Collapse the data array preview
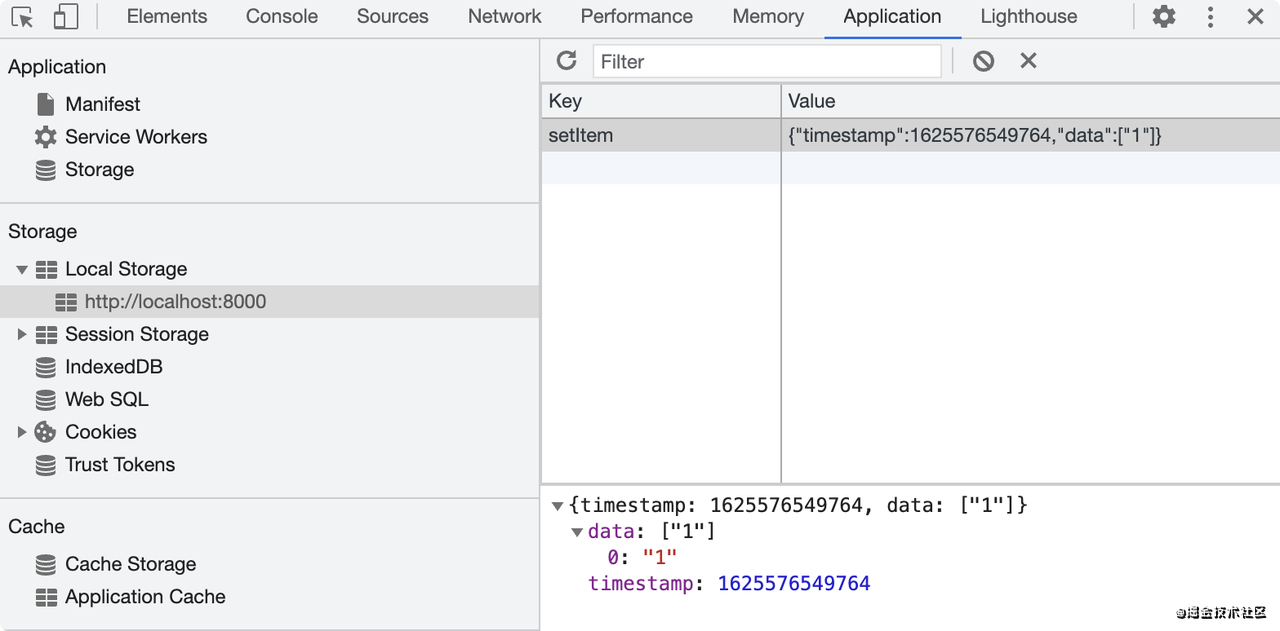 577,532
